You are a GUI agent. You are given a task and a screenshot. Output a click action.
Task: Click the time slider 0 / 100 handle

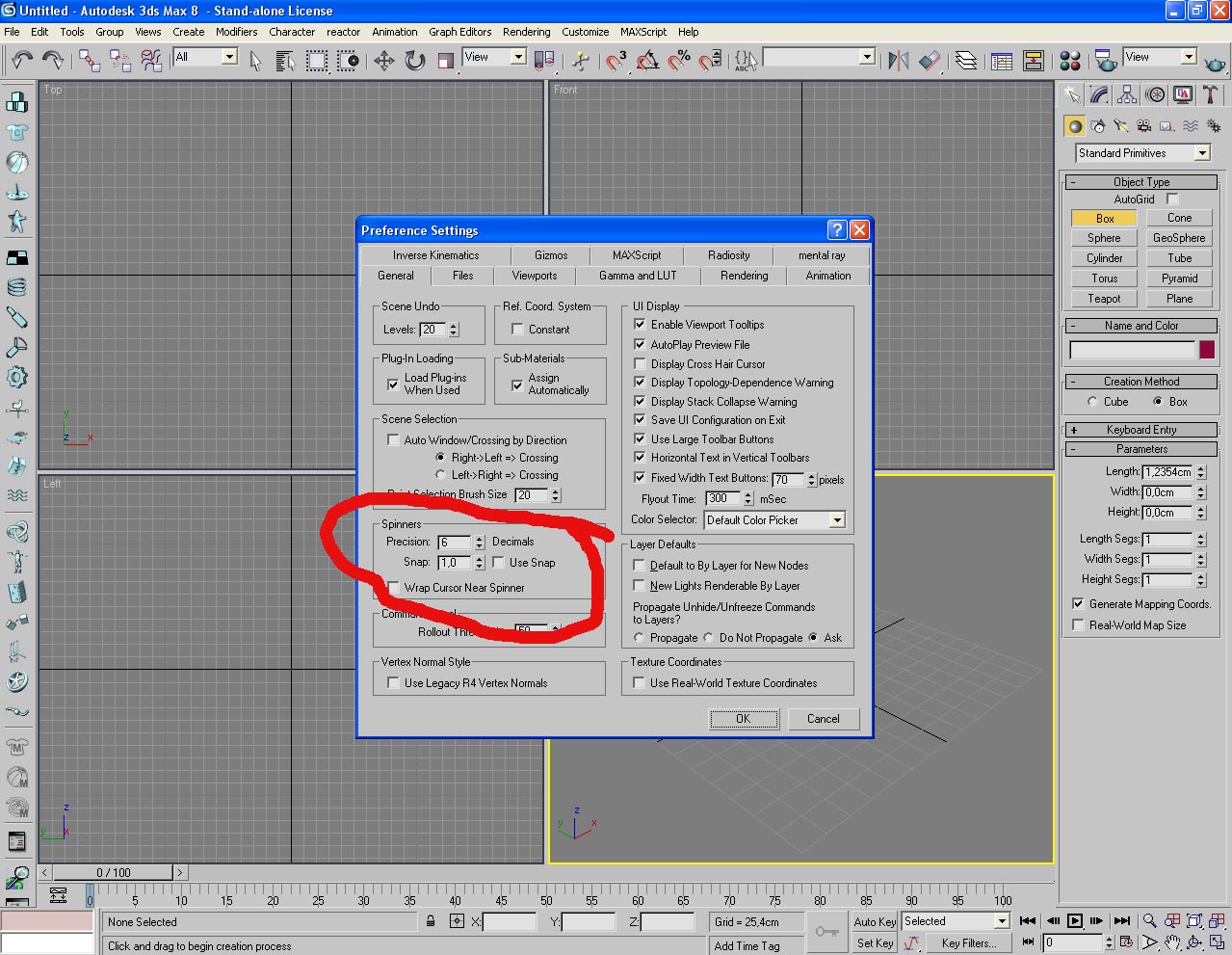pos(114,872)
